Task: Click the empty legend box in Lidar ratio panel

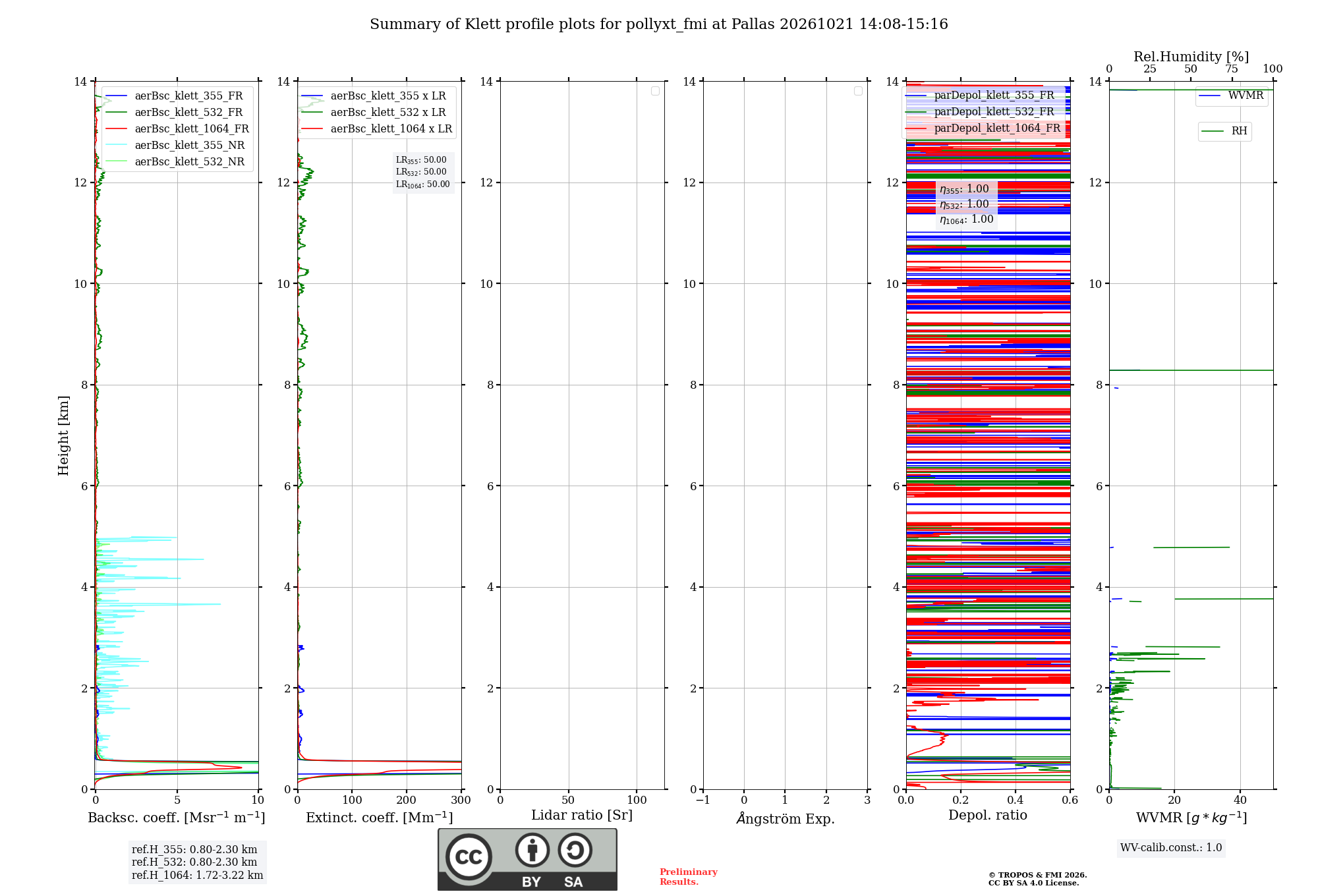Action: (x=655, y=91)
